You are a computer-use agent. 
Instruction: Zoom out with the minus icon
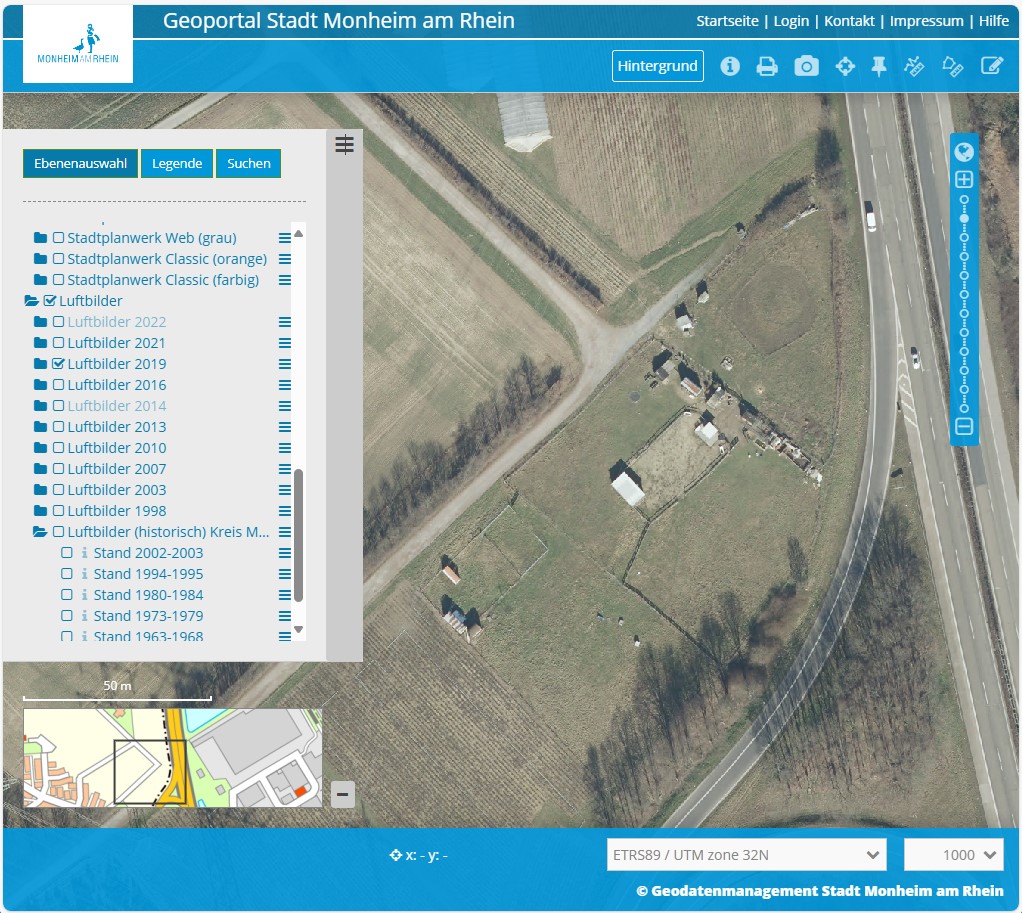click(964, 426)
